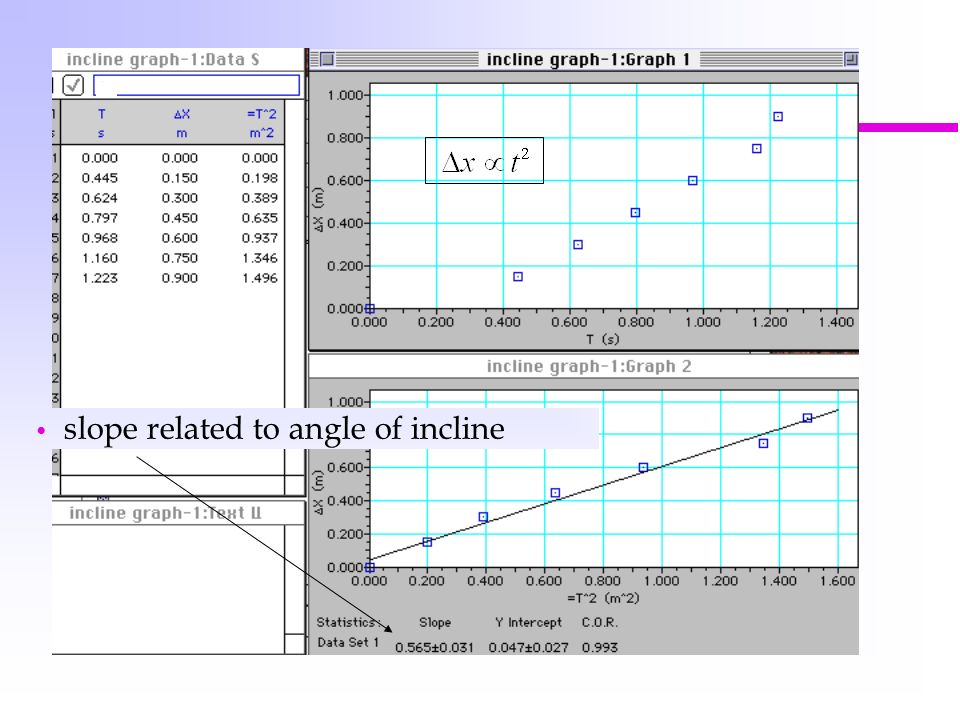Click the Graph 1 data point at 0.150 m
Screen dimensions: 960x720
click(518, 277)
